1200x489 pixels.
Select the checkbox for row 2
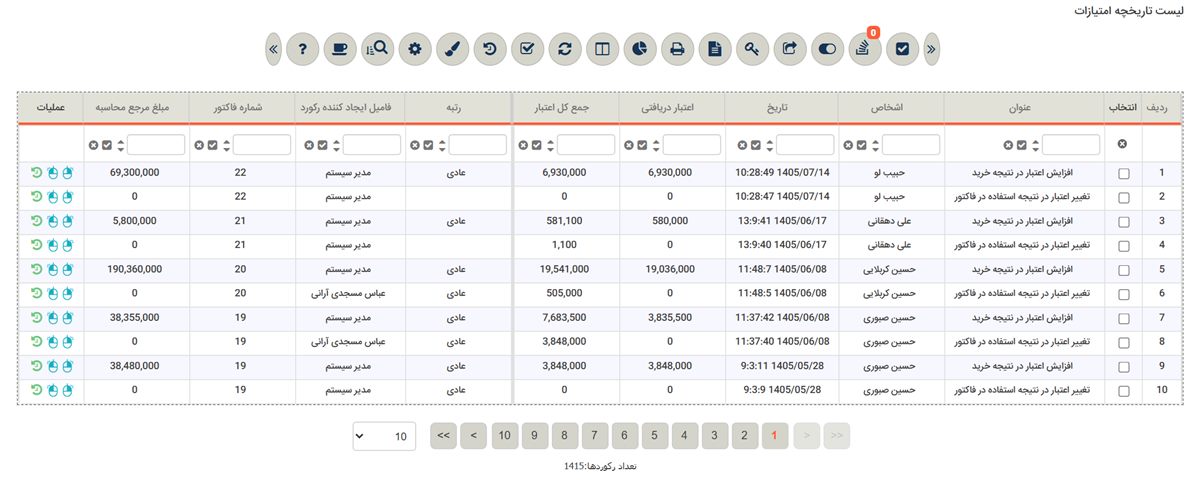(x=1124, y=198)
